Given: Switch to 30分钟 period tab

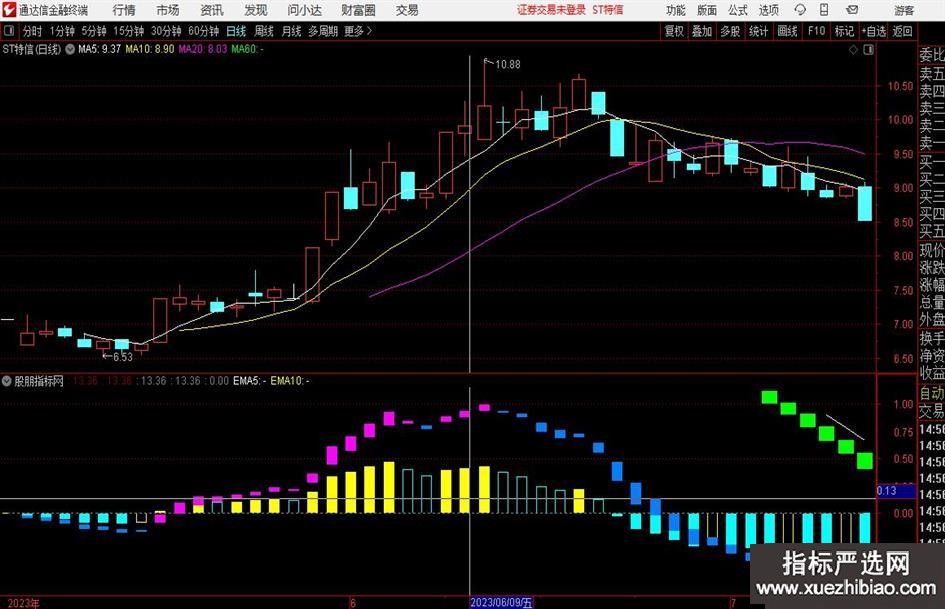Looking at the screenshot, I should point(166,31).
